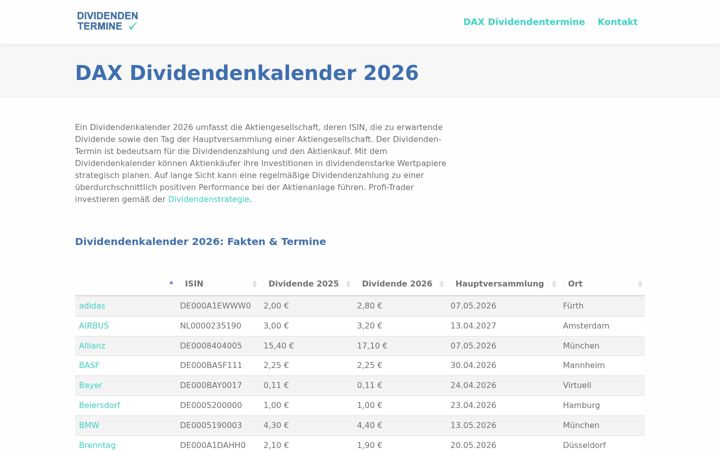
Task: Select the ISIN DE000A1EWWW0 cell
Action: pyautogui.click(x=215, y=306)
